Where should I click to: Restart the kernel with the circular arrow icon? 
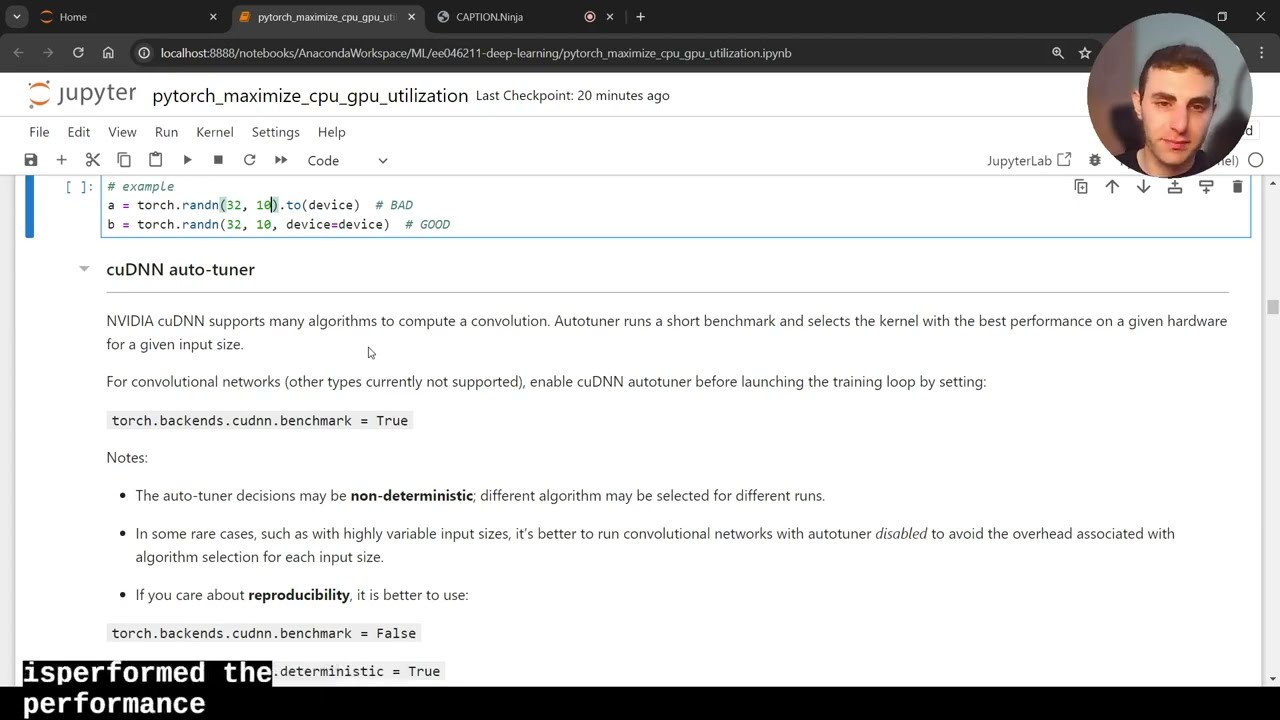249,160
